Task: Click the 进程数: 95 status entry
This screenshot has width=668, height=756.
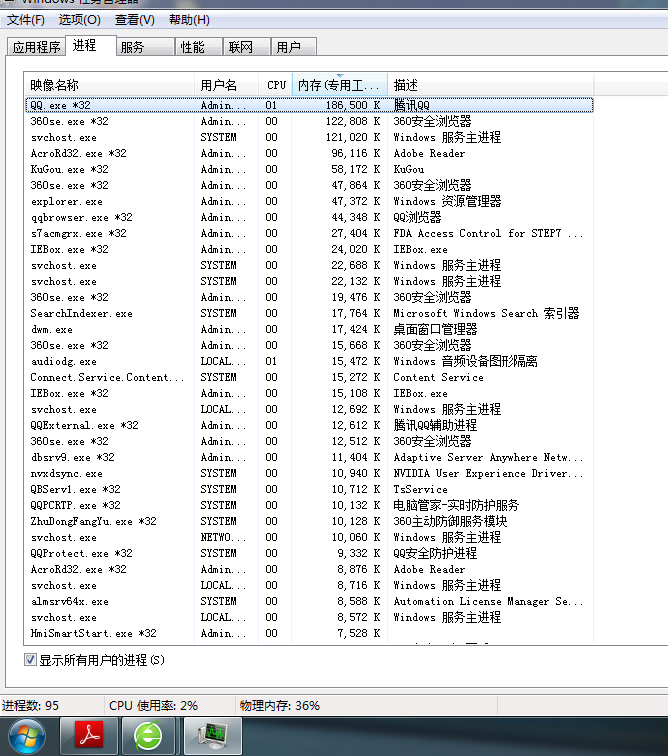Action: click(x=30, y=705)
